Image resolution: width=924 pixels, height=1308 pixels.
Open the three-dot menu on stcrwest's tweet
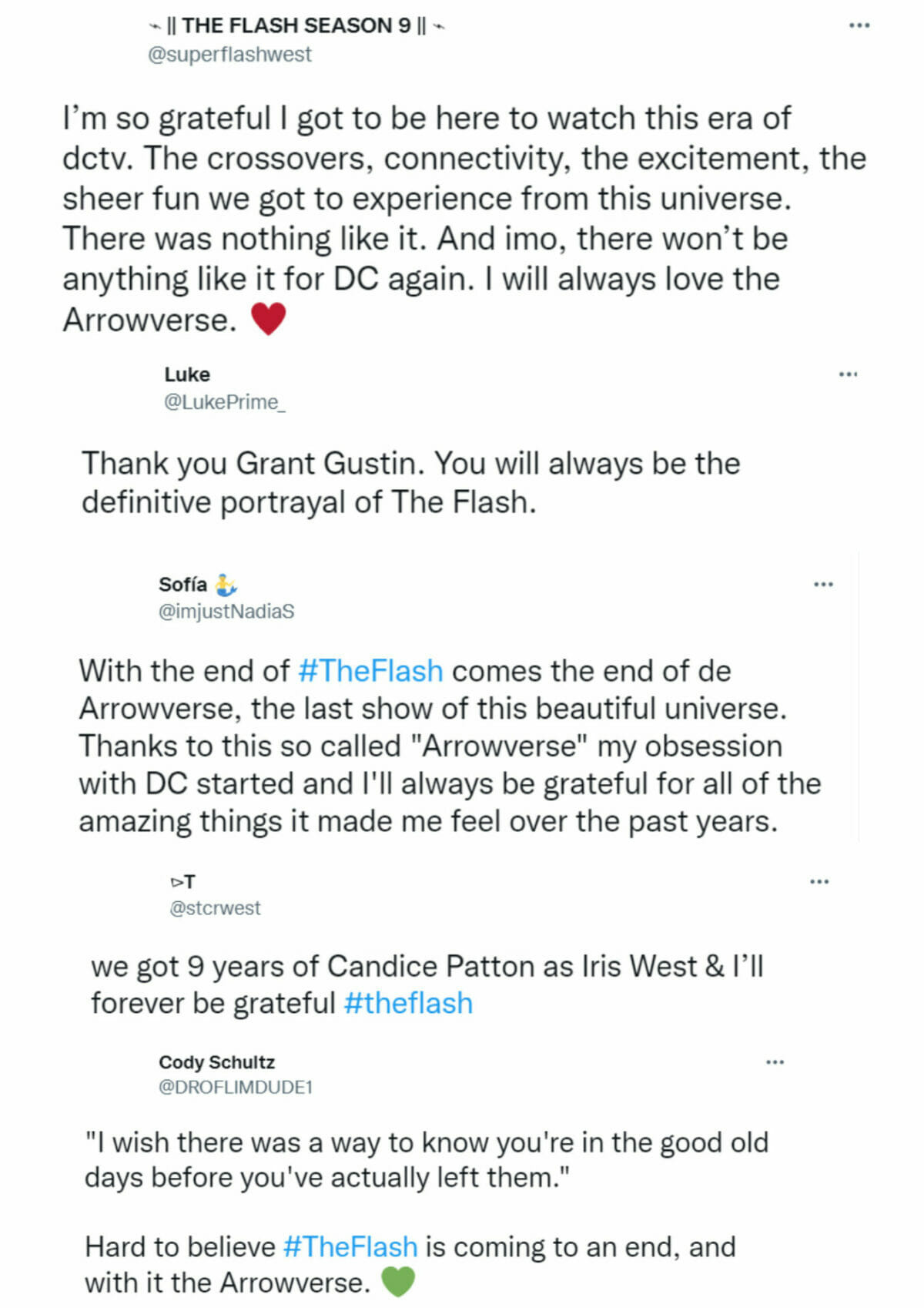pyautogui.click(x=819, y=881)
